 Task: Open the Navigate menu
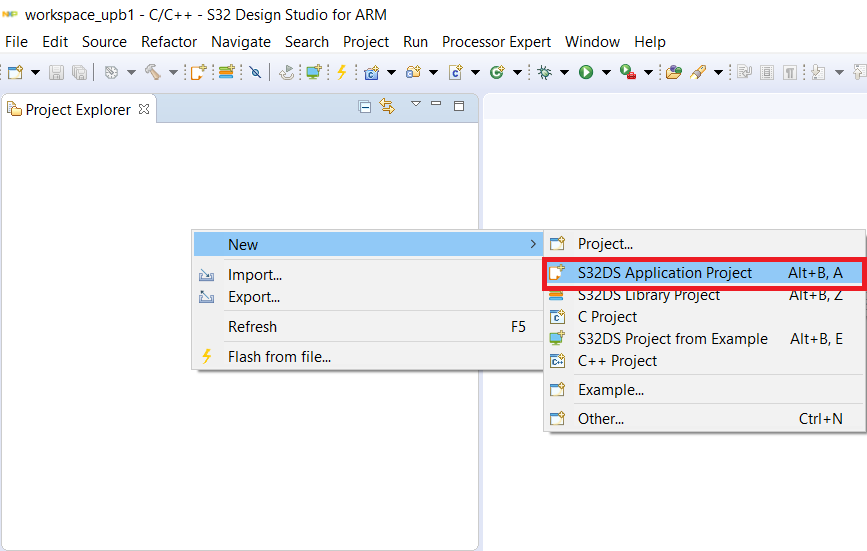[x=241, y=42]
